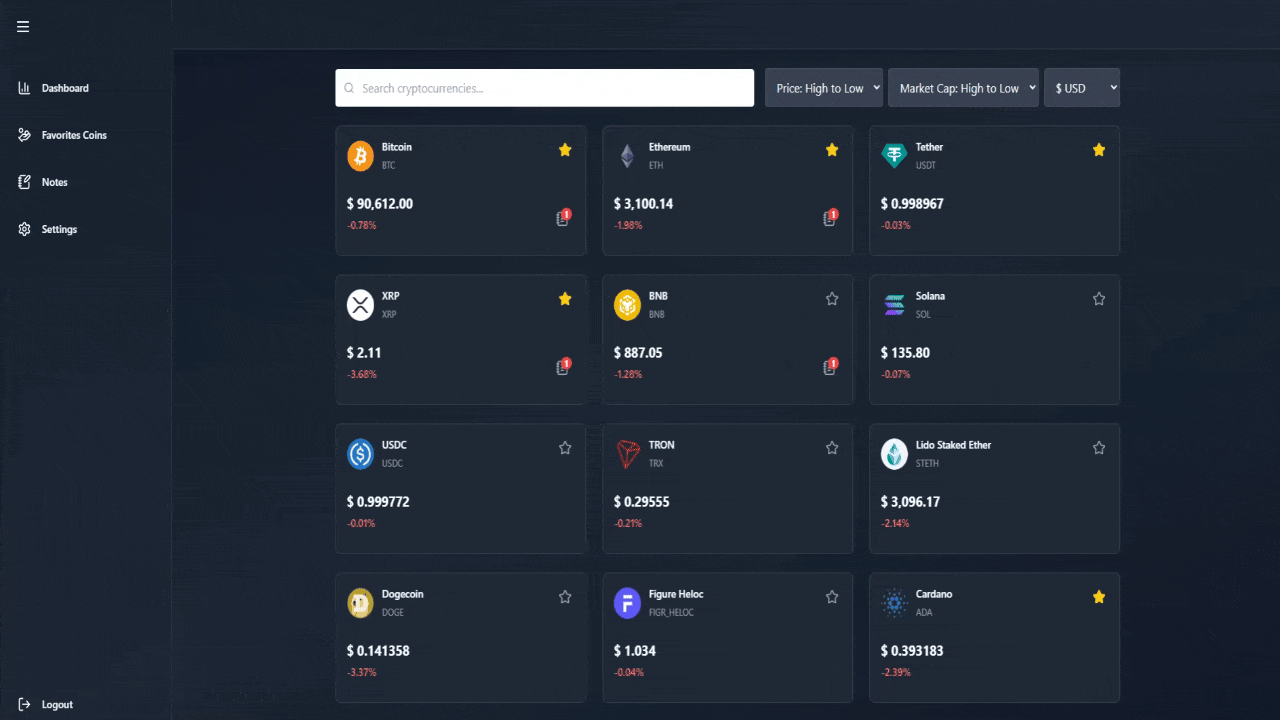The height and width of the screenshot is (720, 1280).
Task: Click the Ethereum coin logo
Action: pyautogui.click(x=627, y=156)
